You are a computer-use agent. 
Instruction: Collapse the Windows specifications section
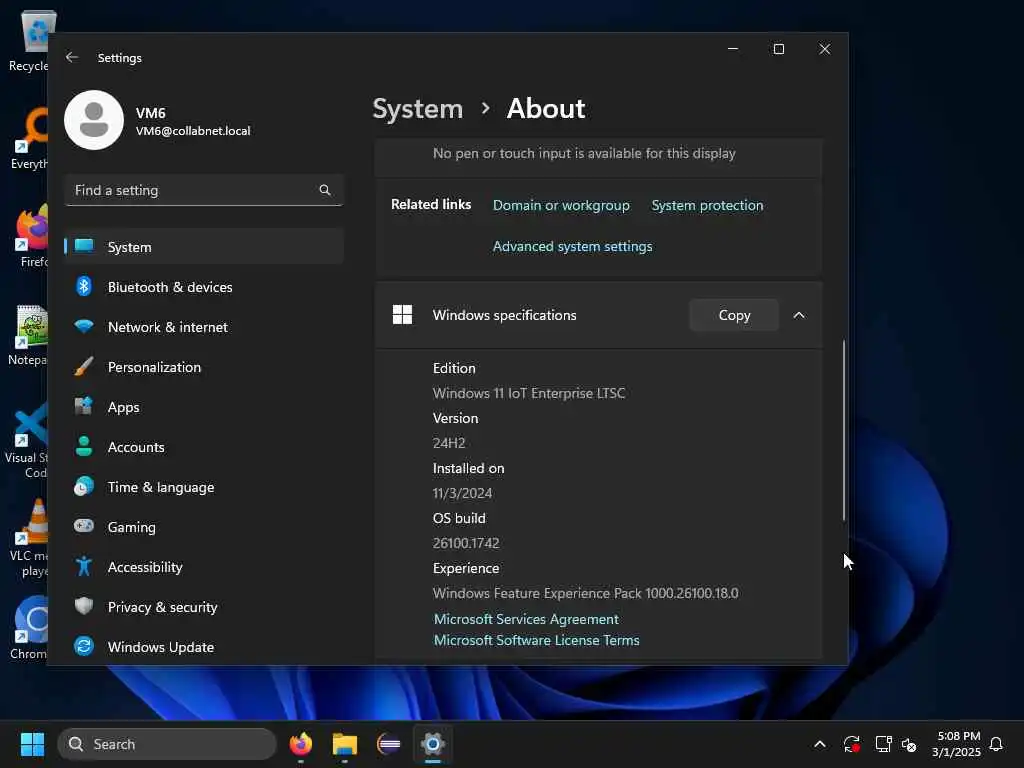click(799, 315)
